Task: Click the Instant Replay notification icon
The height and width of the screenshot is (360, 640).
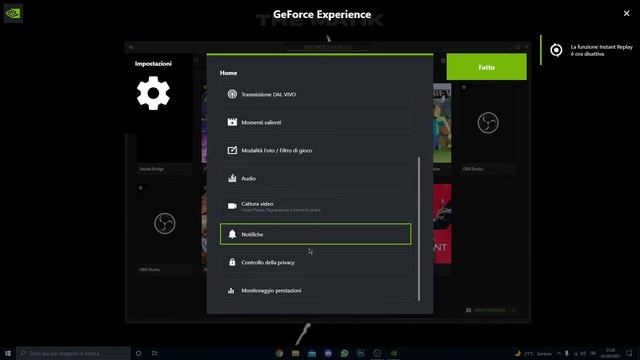Action: (x=556, y=50)
